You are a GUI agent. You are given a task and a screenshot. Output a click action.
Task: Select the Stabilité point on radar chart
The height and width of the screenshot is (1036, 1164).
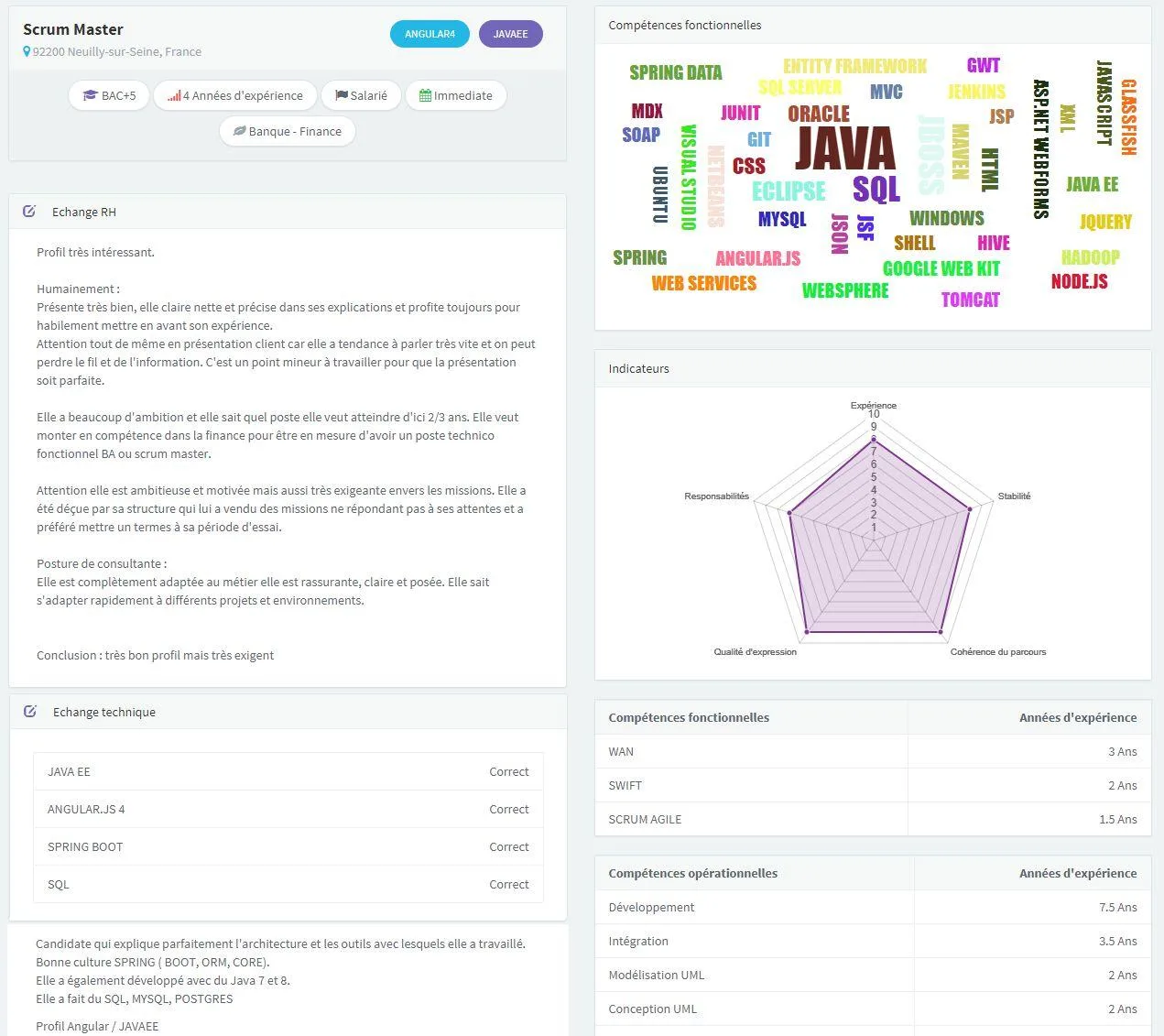tap(969, 508)
